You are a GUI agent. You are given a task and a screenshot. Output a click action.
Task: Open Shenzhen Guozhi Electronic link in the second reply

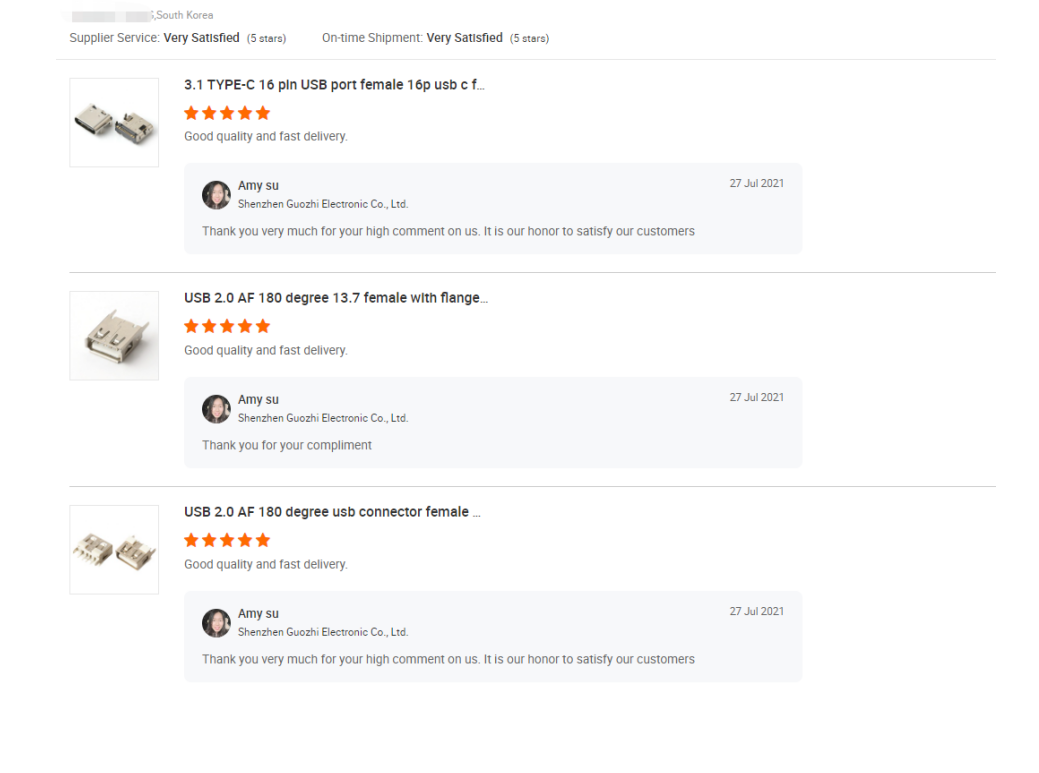(323, 418)
